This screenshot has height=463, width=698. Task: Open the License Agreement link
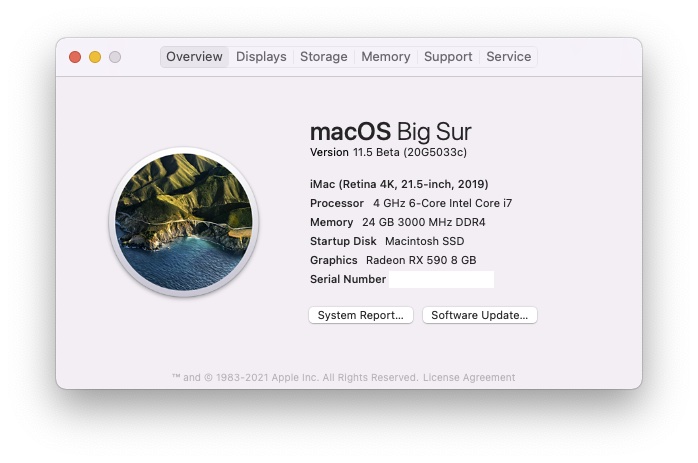pyautogui.click(x=469, y=378)
